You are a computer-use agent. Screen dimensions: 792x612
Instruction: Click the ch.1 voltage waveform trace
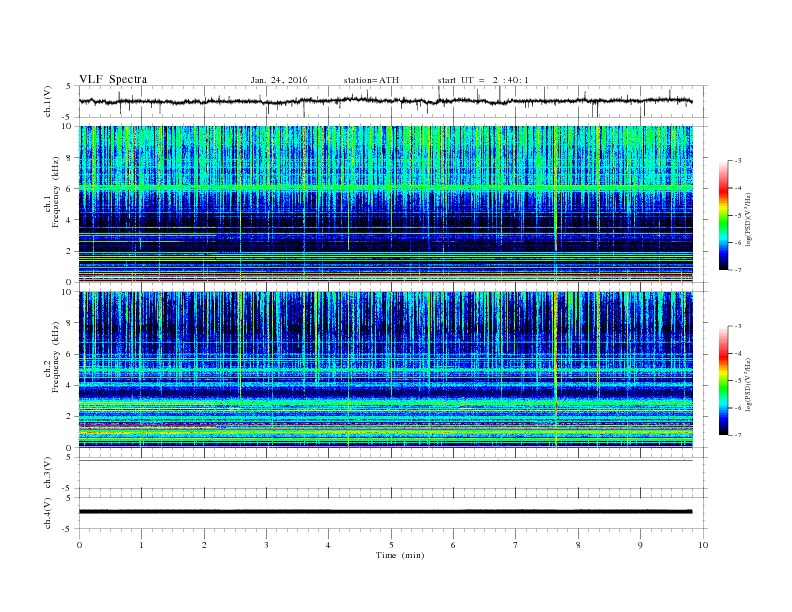click(x=386, y=101)
